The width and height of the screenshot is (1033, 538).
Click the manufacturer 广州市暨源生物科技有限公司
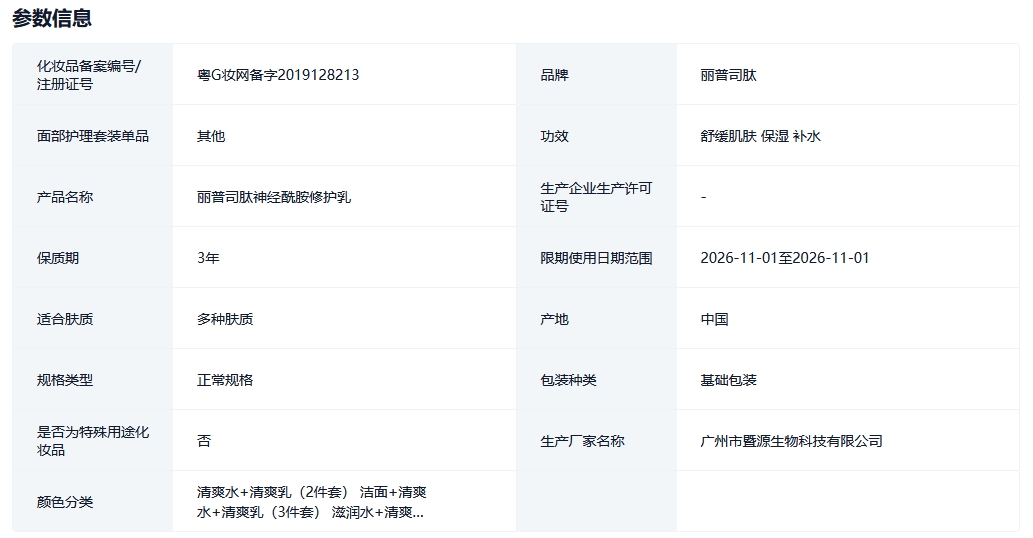tap(792, 441)
